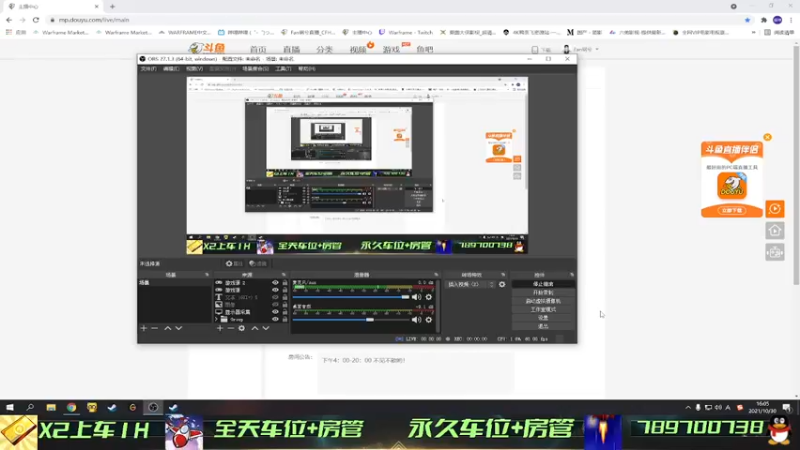800x450 pixels.
Task: Toggle visibility of Group source
Action: click(x=276, y=319)
